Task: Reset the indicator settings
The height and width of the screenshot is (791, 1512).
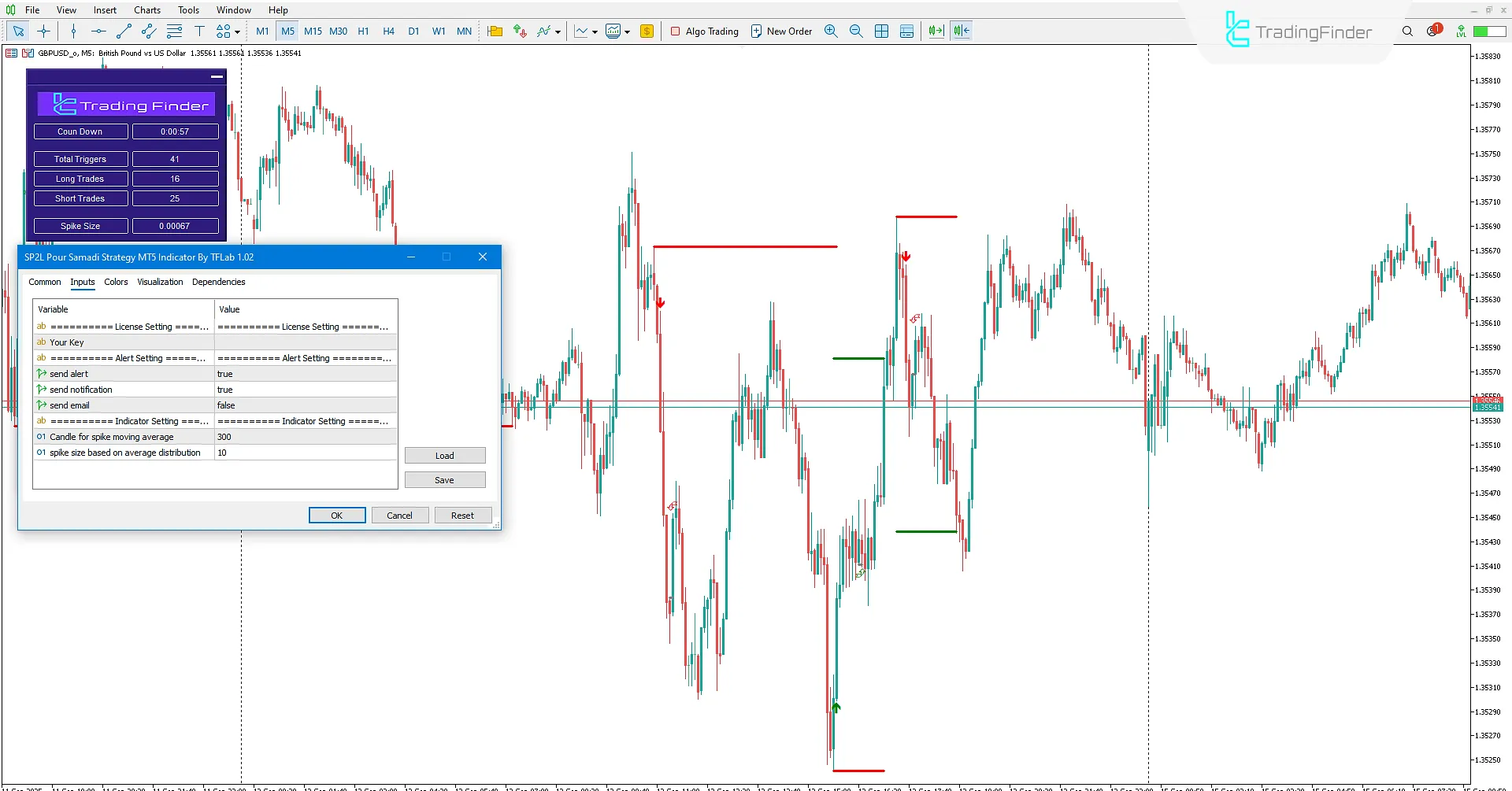Action: point(462,515)
